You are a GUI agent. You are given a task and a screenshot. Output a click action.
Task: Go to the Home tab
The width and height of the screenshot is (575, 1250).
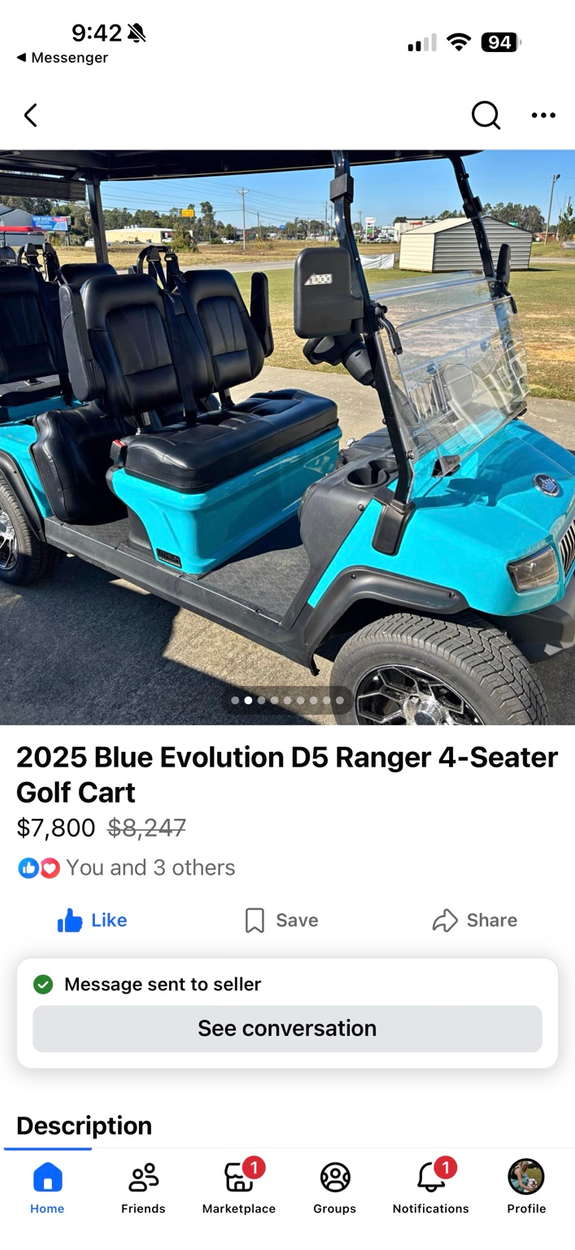click(x=47, y=1187)
